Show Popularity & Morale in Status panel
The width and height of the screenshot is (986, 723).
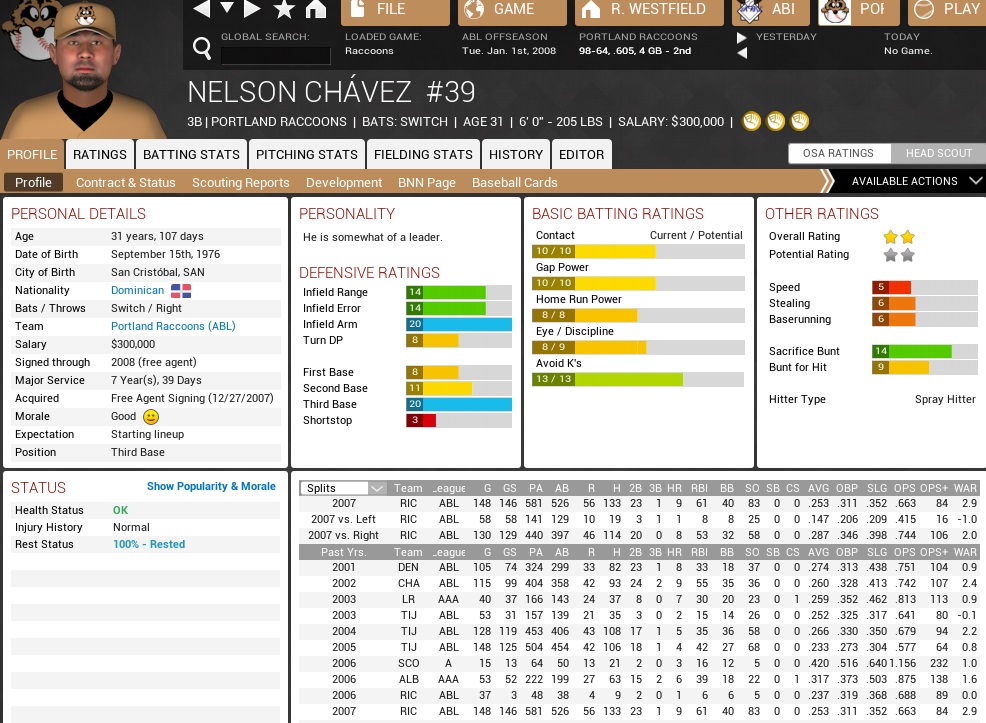click(x=211, y=486)
